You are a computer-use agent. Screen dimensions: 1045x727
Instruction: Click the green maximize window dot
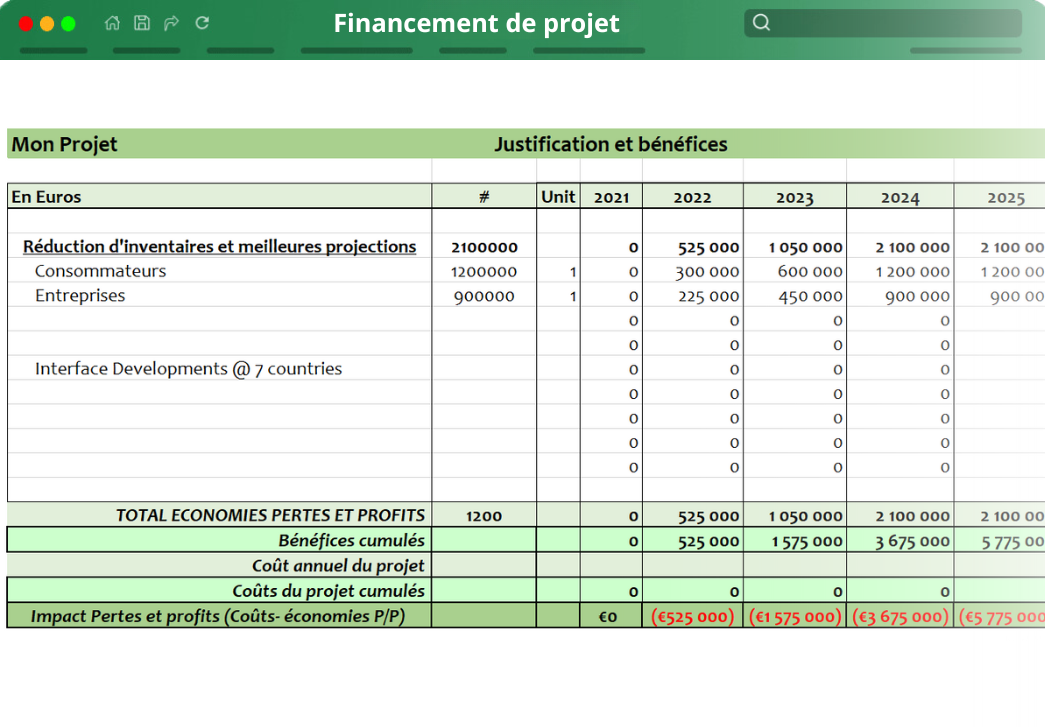click(68, 24)
